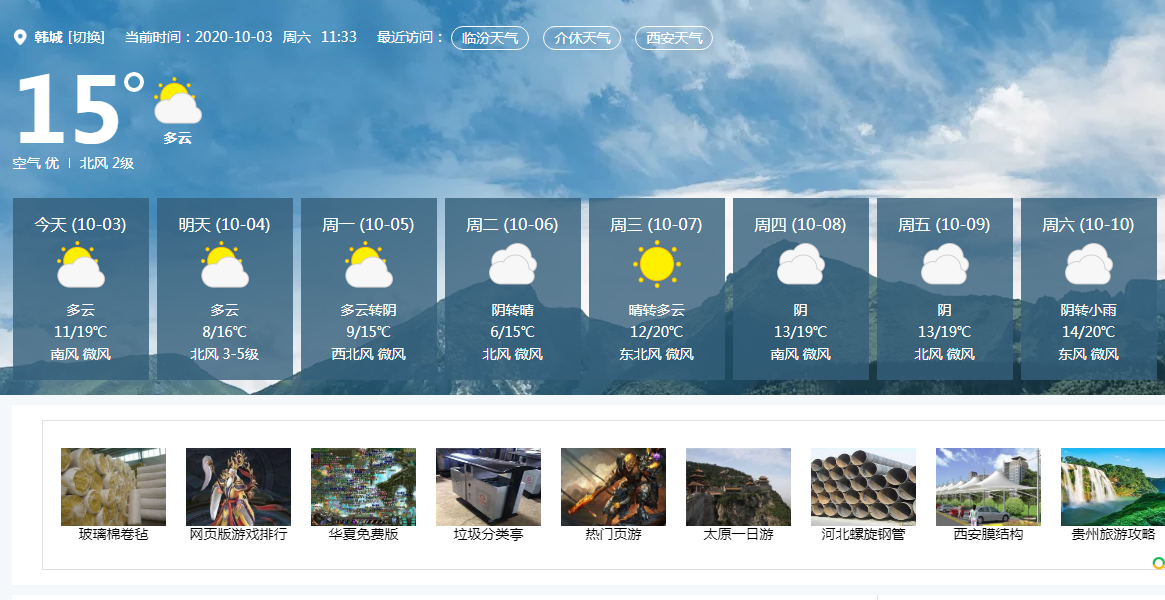Click the 晴转多云 forecast text
The width and height of the screenshot is (1165, 600).
[657, 310]
